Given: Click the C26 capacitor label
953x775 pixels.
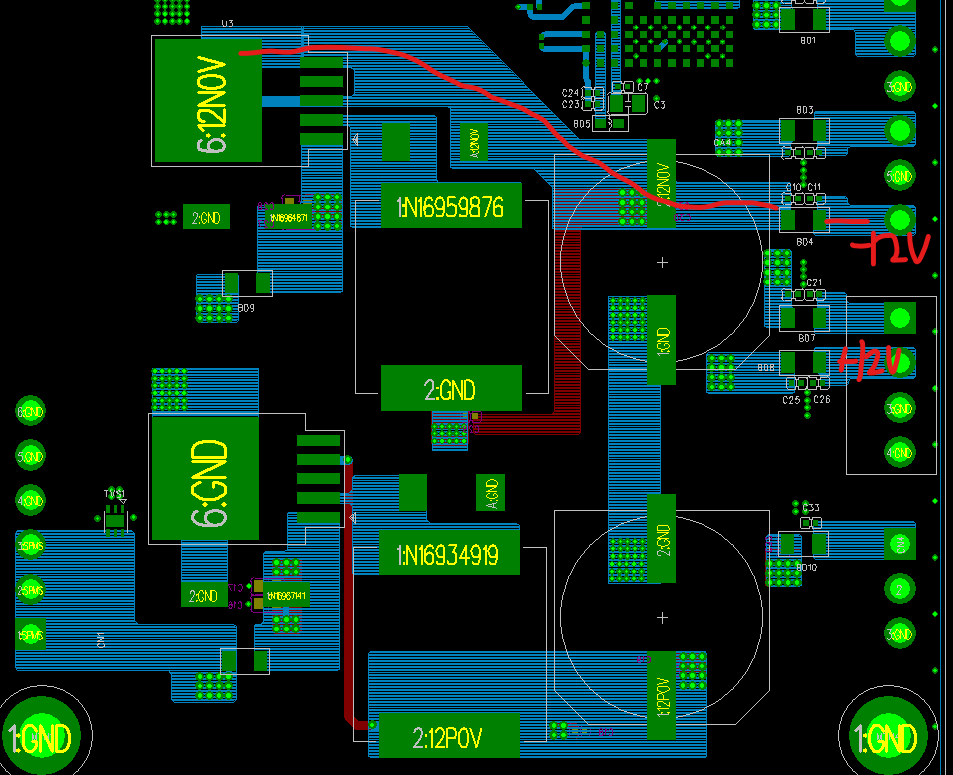Looking at the screenshot, I should (822, 399).
